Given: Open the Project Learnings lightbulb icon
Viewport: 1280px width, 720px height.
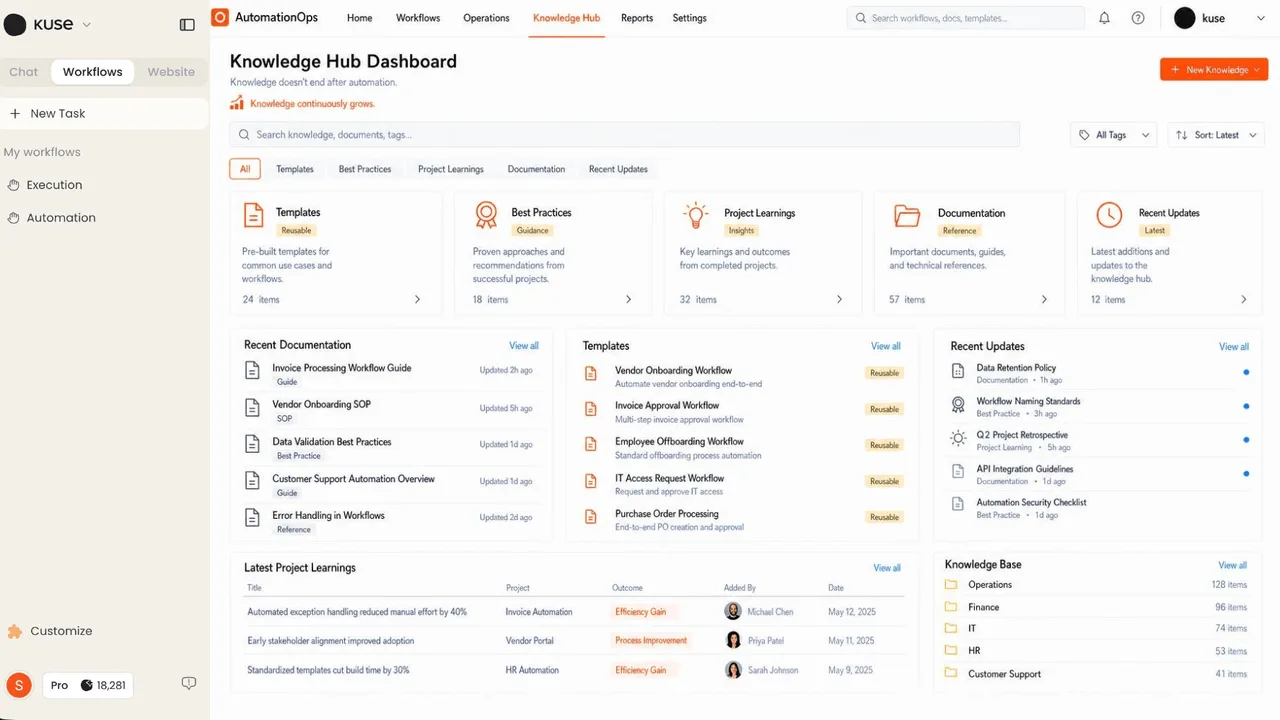Looking at the screenshot, I should pos(695,215).
